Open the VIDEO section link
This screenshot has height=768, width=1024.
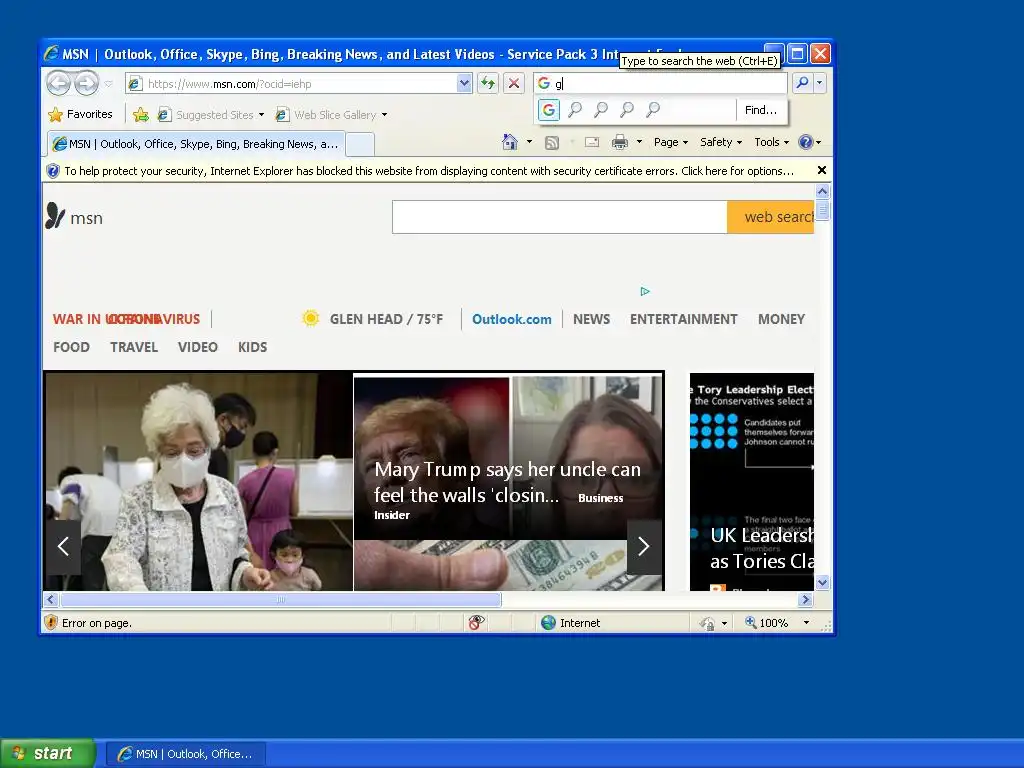click(x=197, y=347)
